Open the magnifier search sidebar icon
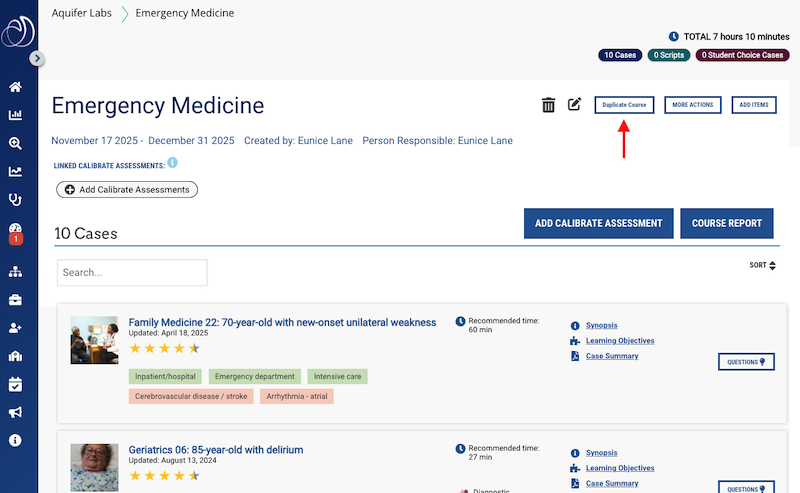 [15, 143]
